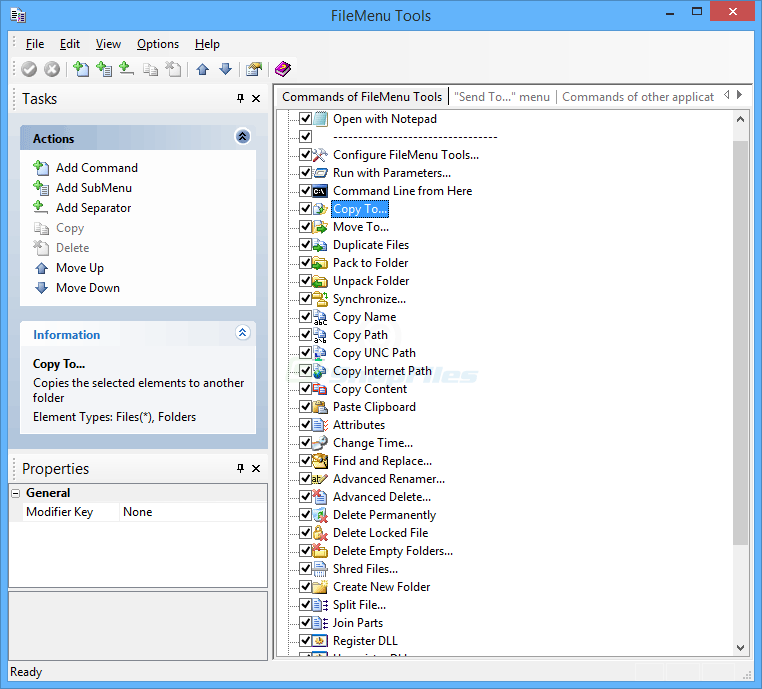The width and height of the screenshot is (762, 689).
Task: Toggle the Copy Name checkbox
Action: click(306, 316)
